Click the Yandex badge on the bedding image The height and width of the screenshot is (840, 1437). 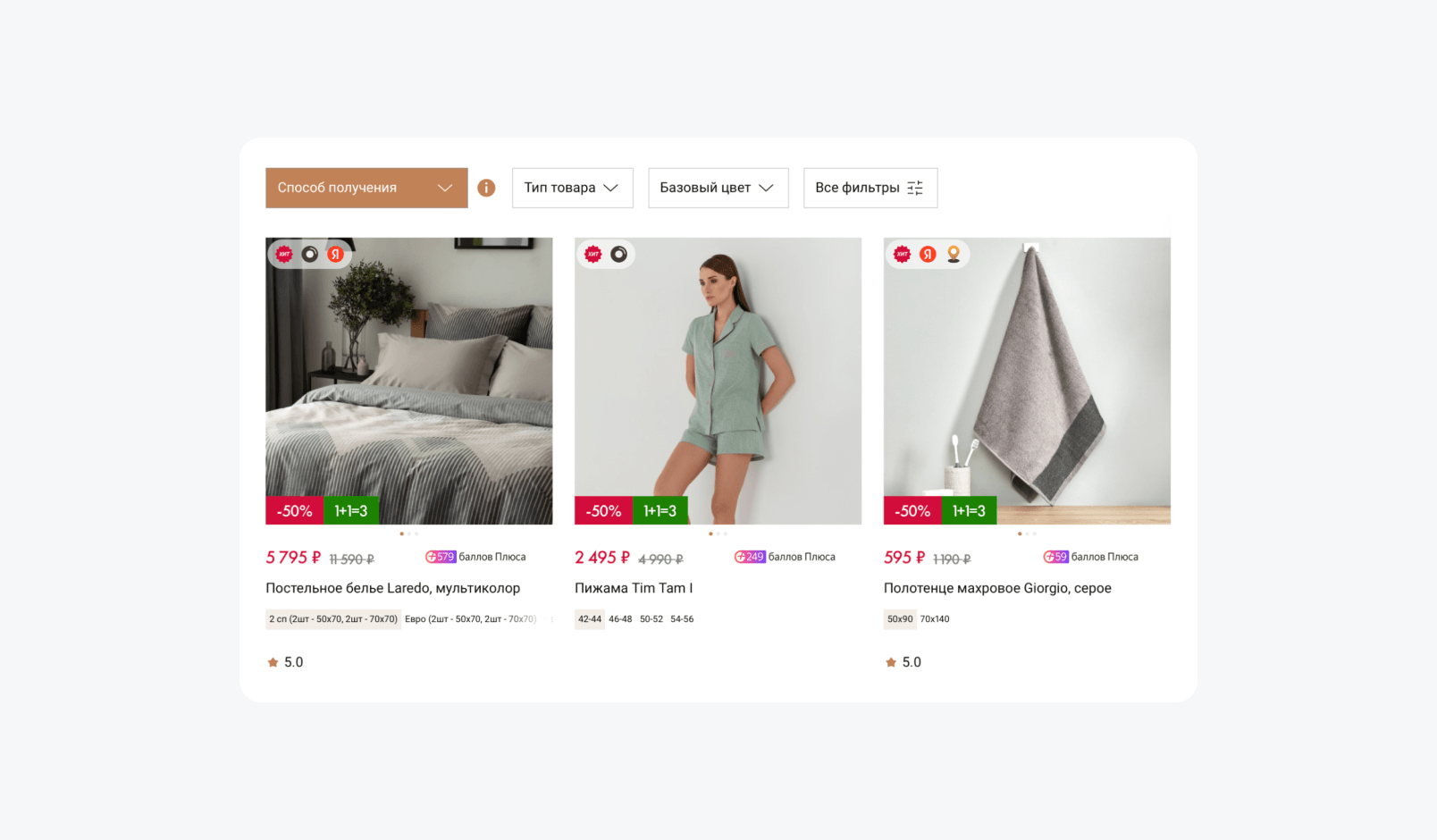pyautogui.click(x=335, y=255)
